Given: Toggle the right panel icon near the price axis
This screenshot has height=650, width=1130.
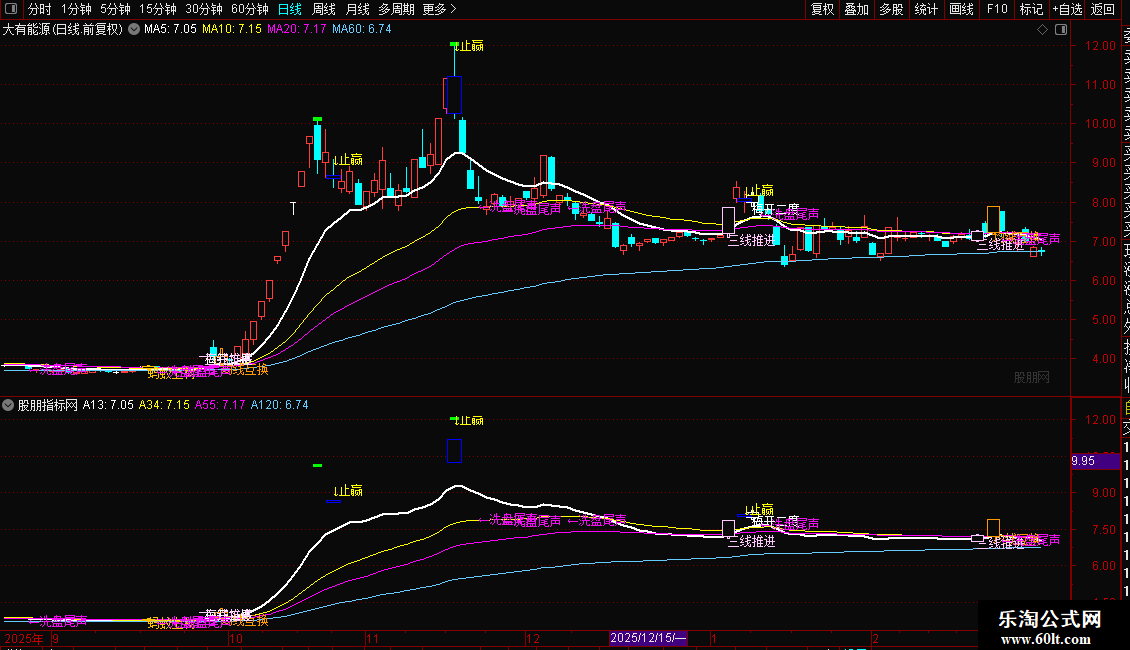Looking at the screenshot, I should click(1061, 30).
